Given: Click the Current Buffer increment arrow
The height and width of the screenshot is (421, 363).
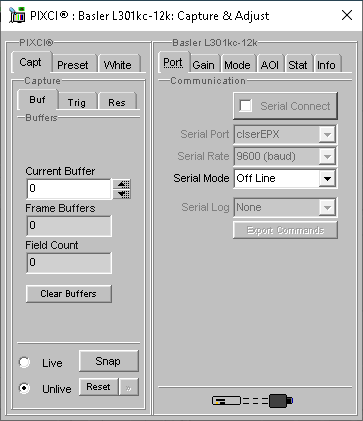Looking at the screenshot, I should [x=122, y=184].
